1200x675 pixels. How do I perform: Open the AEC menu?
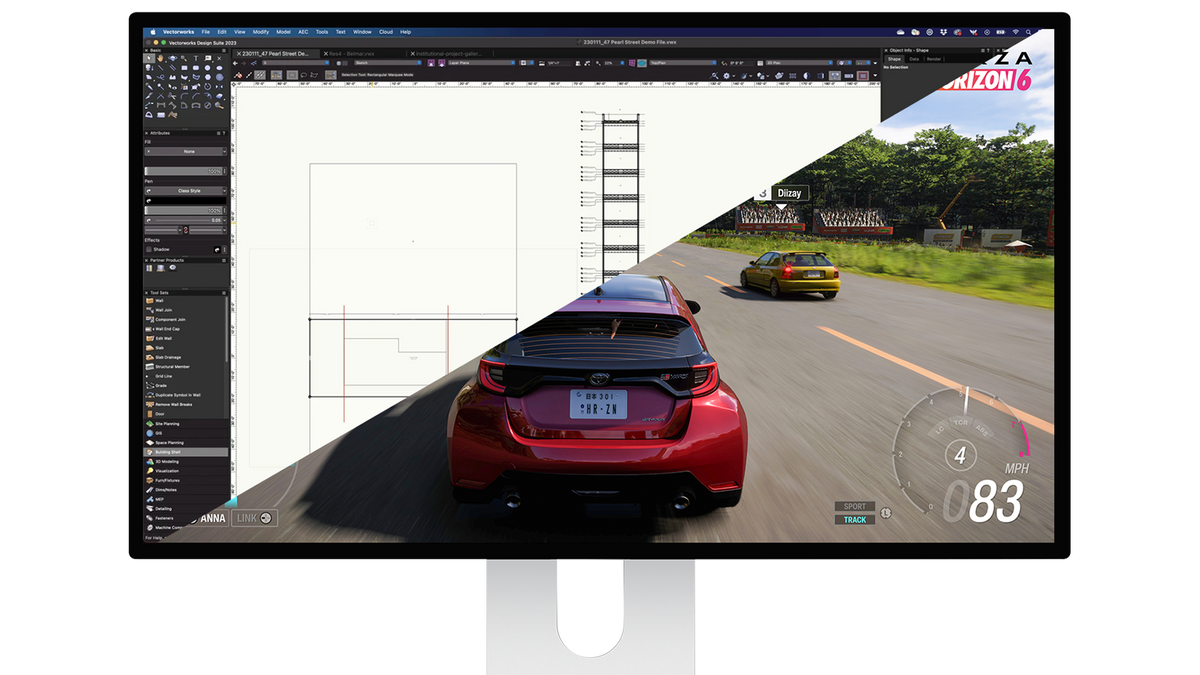[x=303, y=32]
